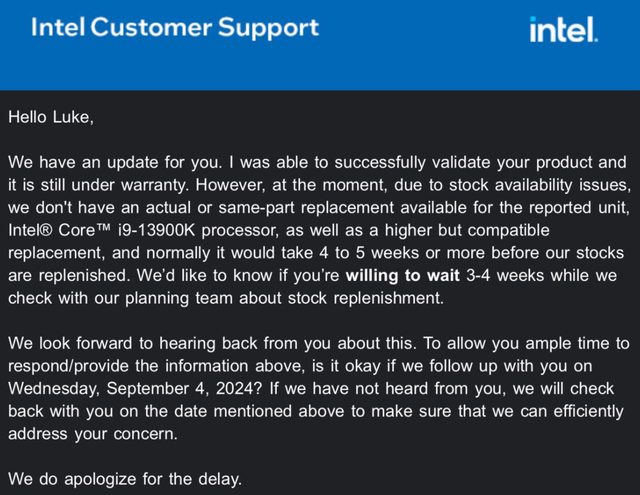Click the Intel logo in the header

click(563, 29)
